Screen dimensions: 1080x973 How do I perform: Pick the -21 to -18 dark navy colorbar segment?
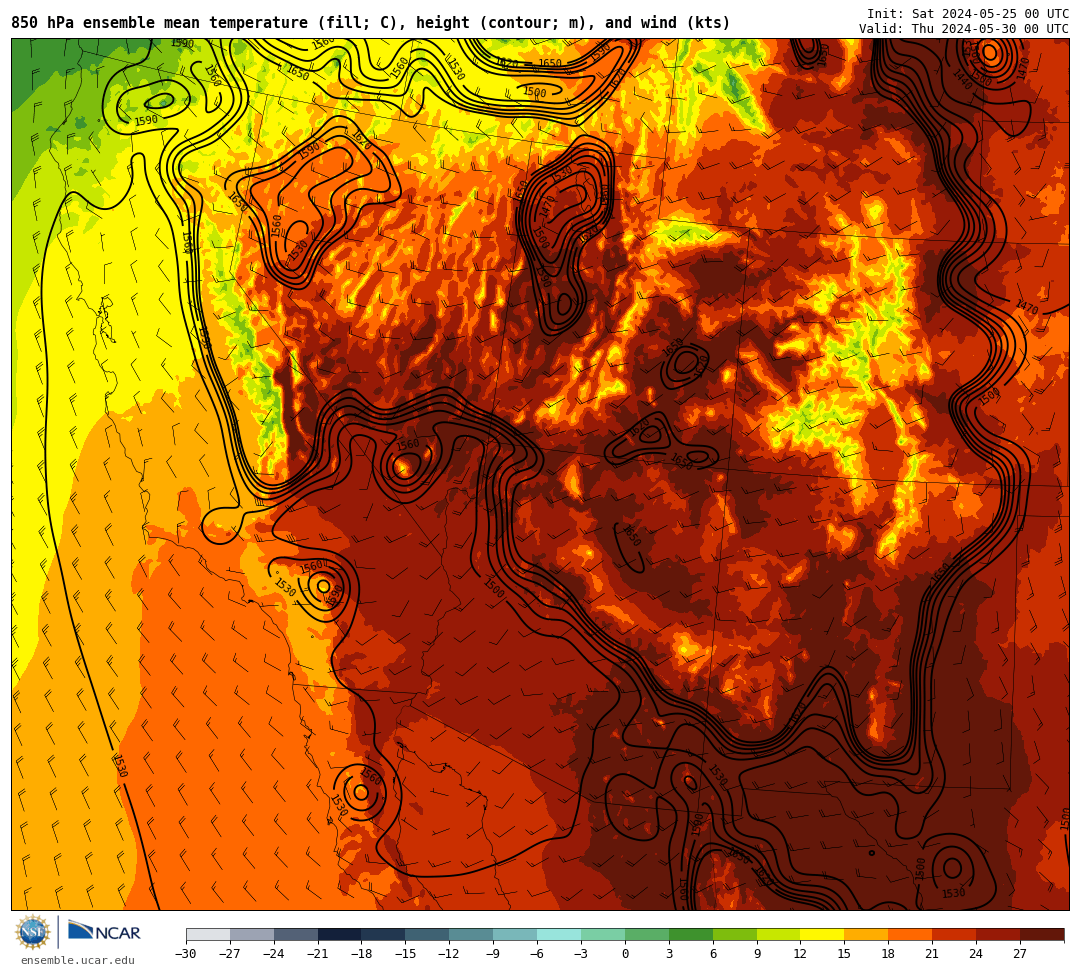click(340, 934)
